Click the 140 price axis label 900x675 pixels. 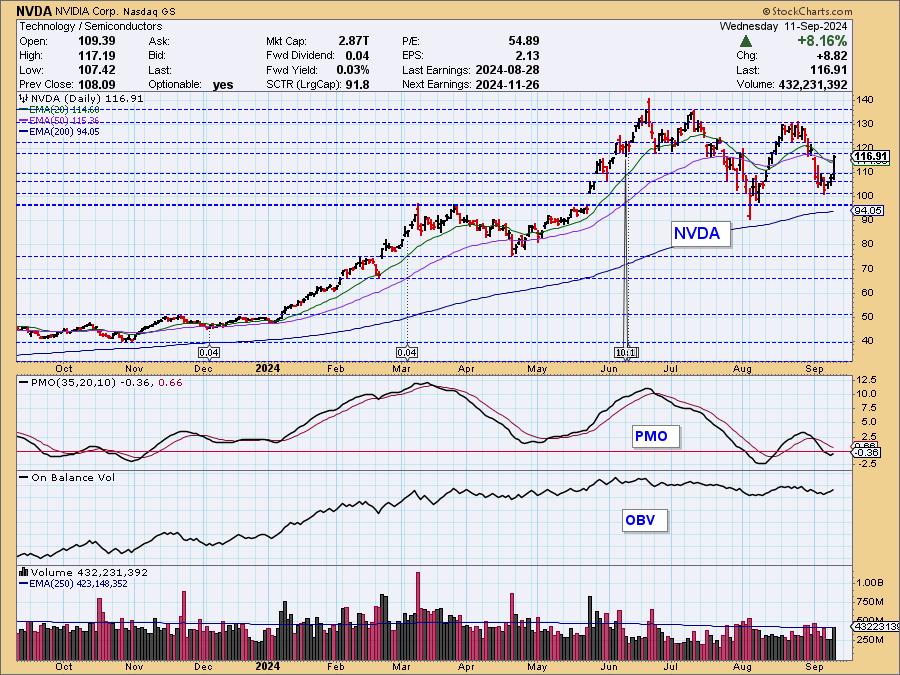(864, 100)
